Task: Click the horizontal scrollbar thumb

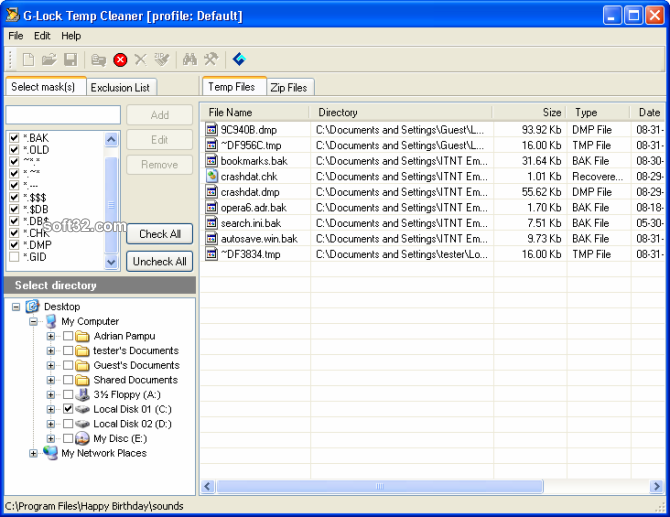Action: (380, 486)
